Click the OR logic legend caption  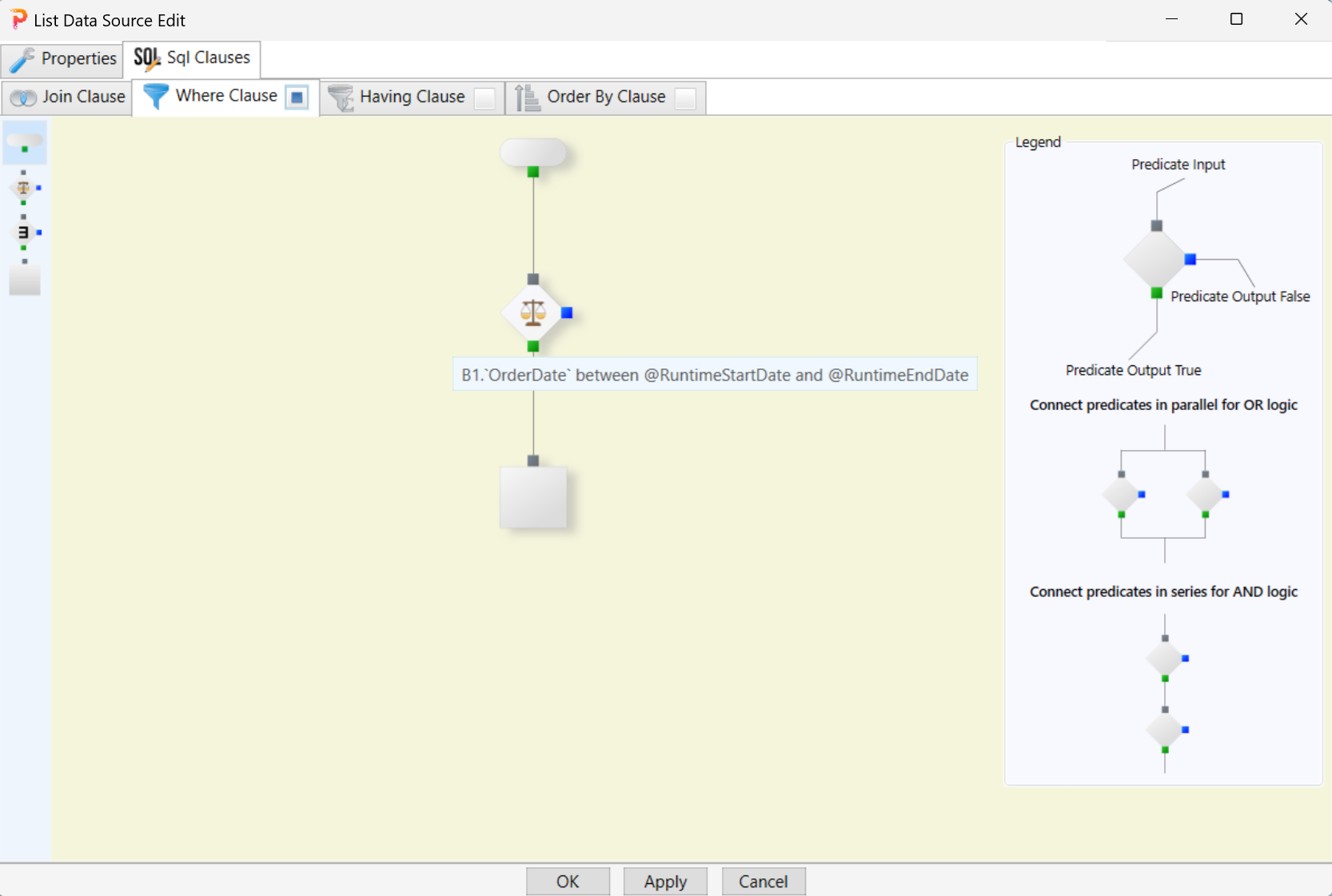1163,404
